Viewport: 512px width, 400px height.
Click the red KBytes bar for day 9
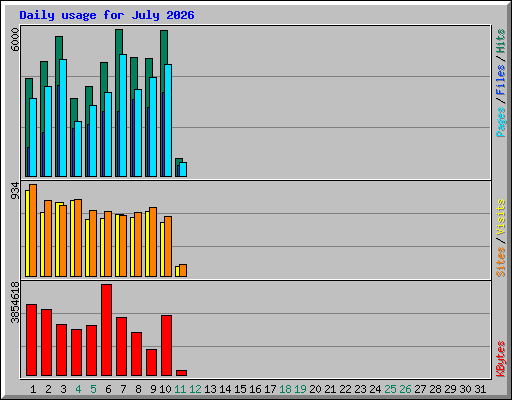point(151,363)
